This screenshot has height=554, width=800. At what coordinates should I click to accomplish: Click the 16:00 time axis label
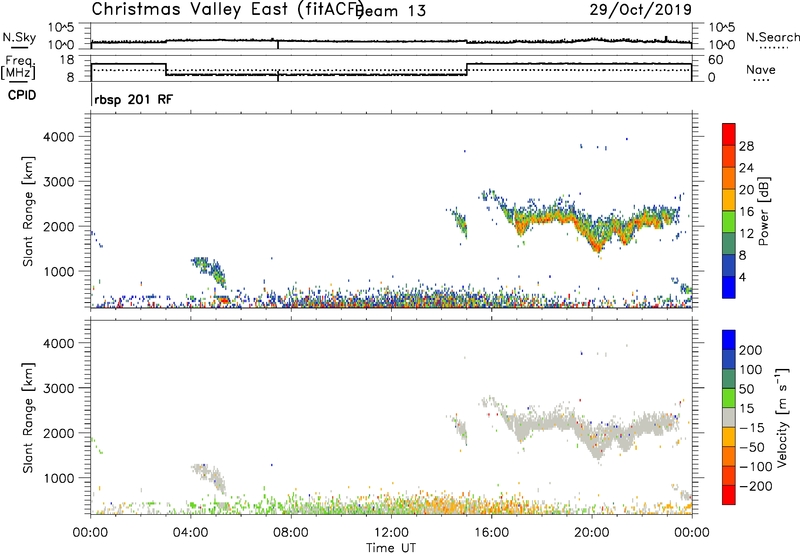tap(491, 533)
